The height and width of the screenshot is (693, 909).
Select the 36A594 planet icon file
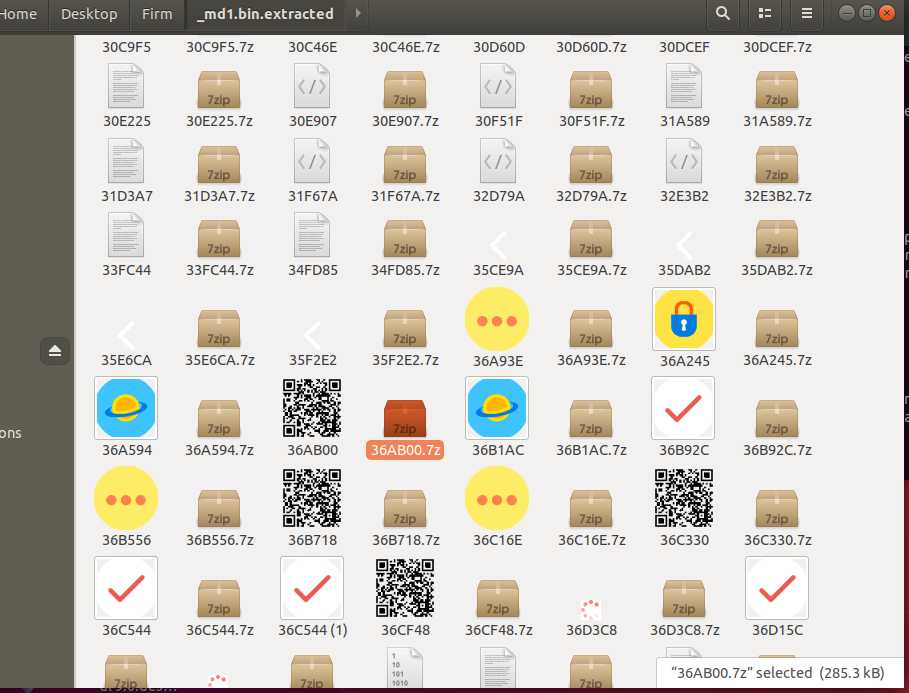[x=126, y=408]
